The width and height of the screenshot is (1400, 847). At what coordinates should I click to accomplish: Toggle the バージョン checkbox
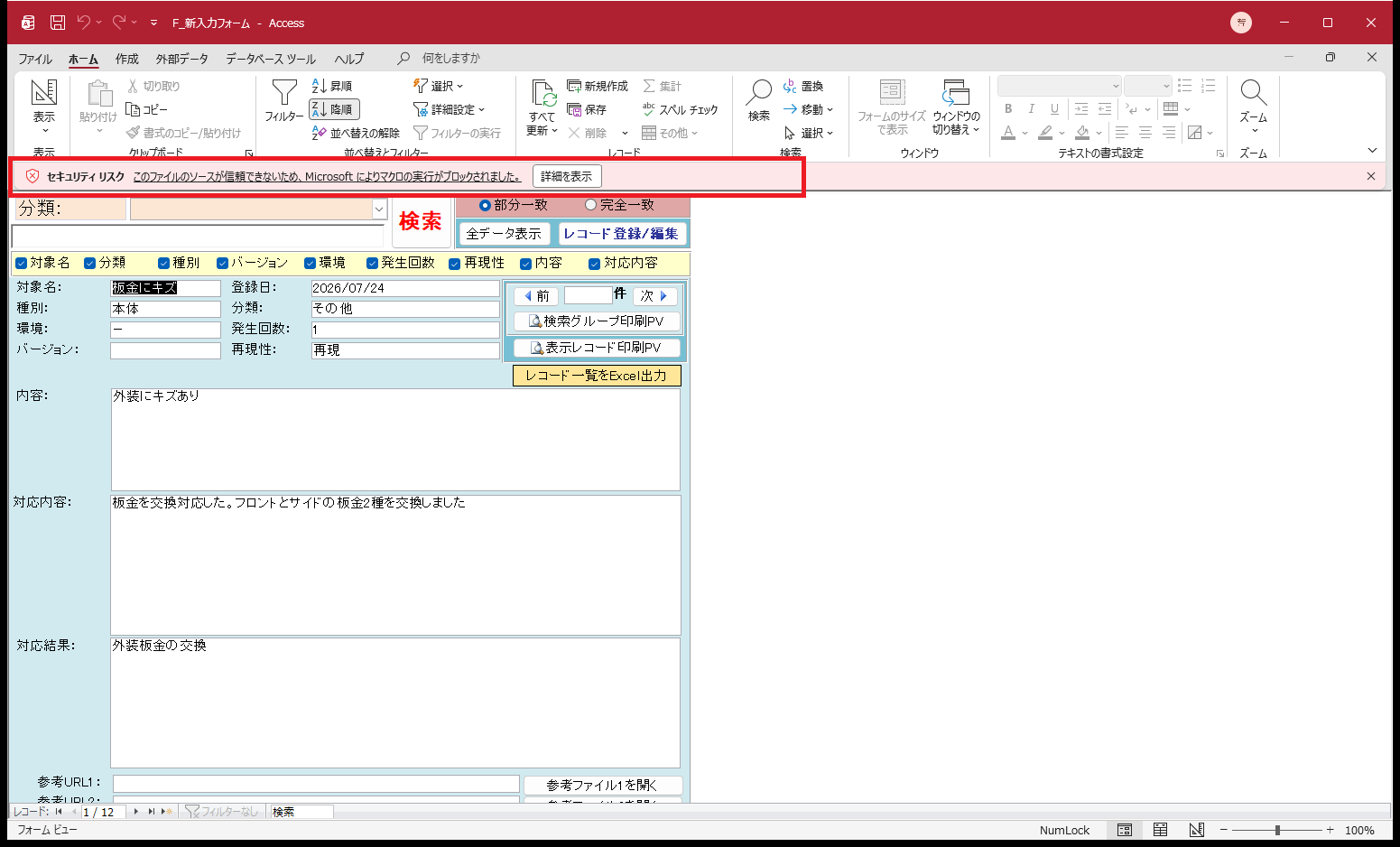[x=222, y=264]
